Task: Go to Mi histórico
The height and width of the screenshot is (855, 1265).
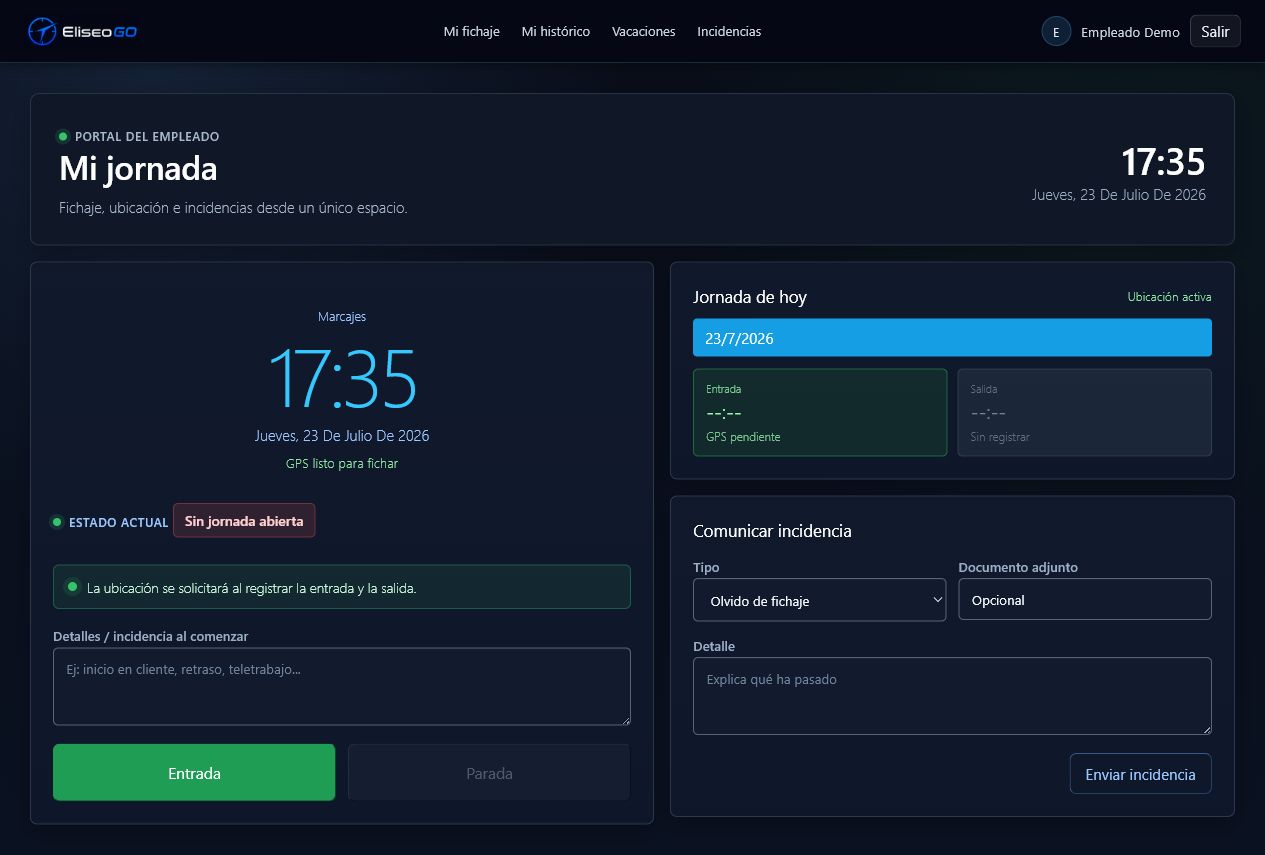Action: (x=556, y=31)
